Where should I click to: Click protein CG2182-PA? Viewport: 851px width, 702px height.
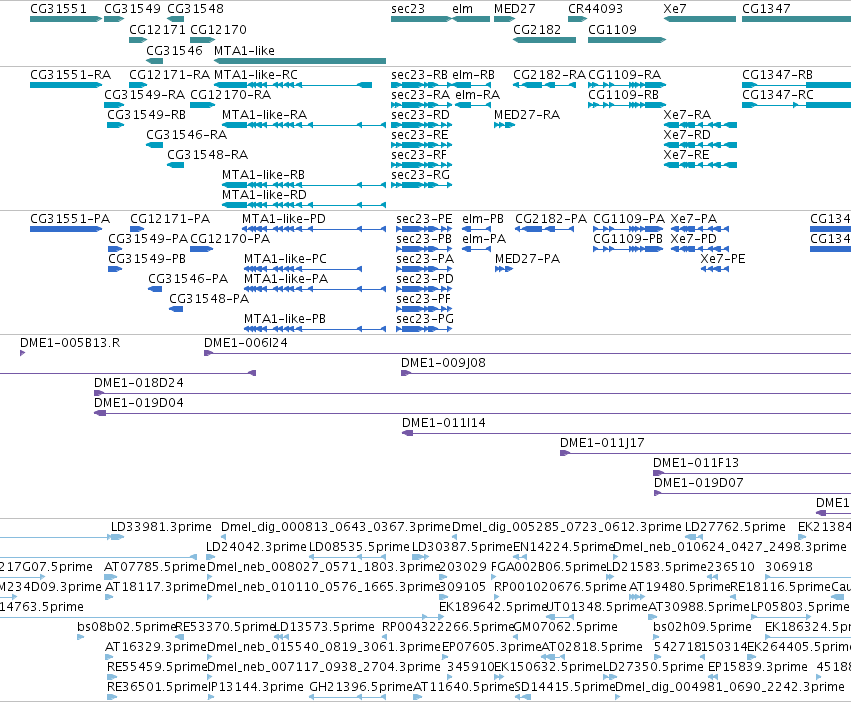(x=544, y=229)
